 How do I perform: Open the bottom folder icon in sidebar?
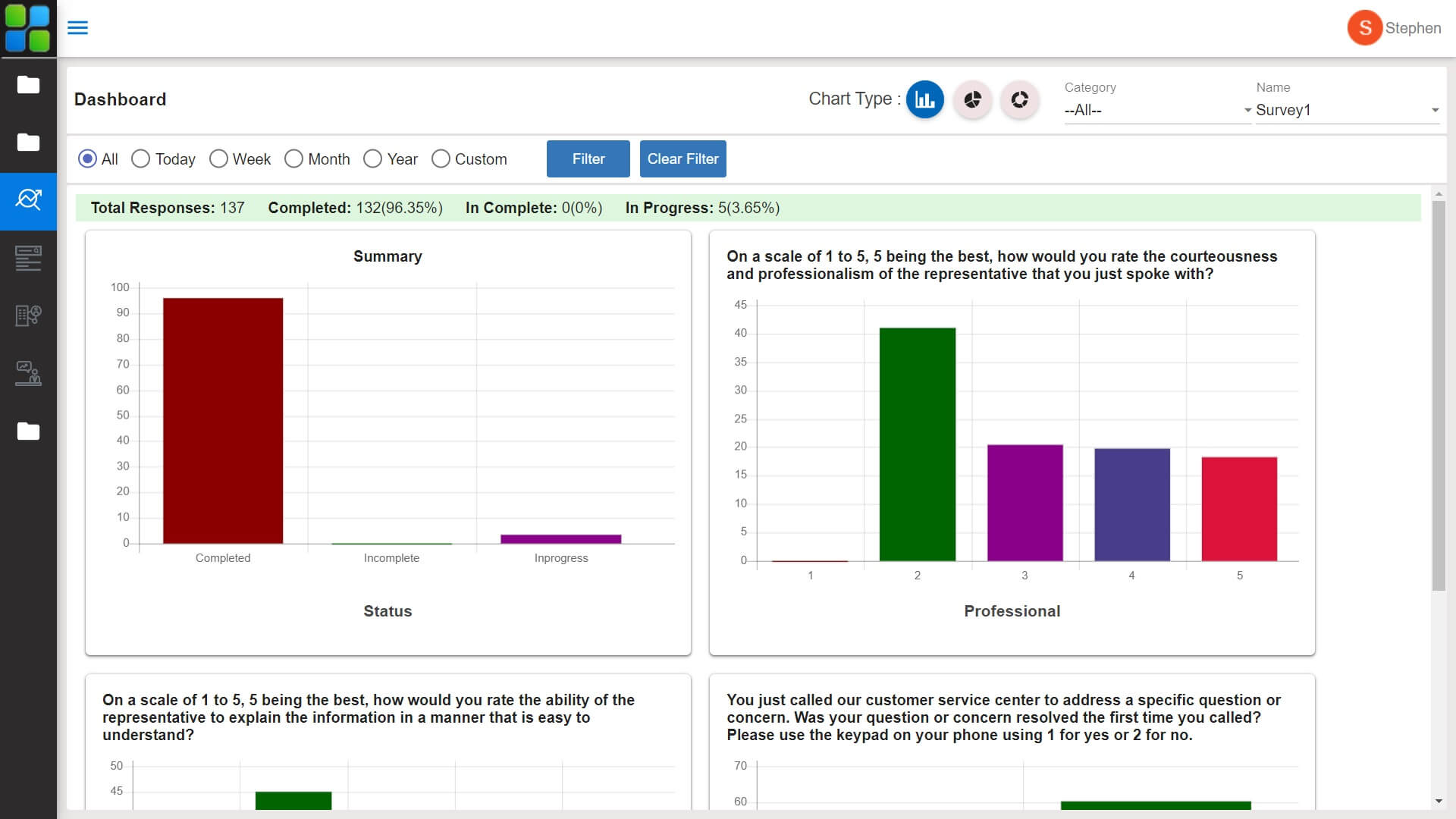point(28,431)
